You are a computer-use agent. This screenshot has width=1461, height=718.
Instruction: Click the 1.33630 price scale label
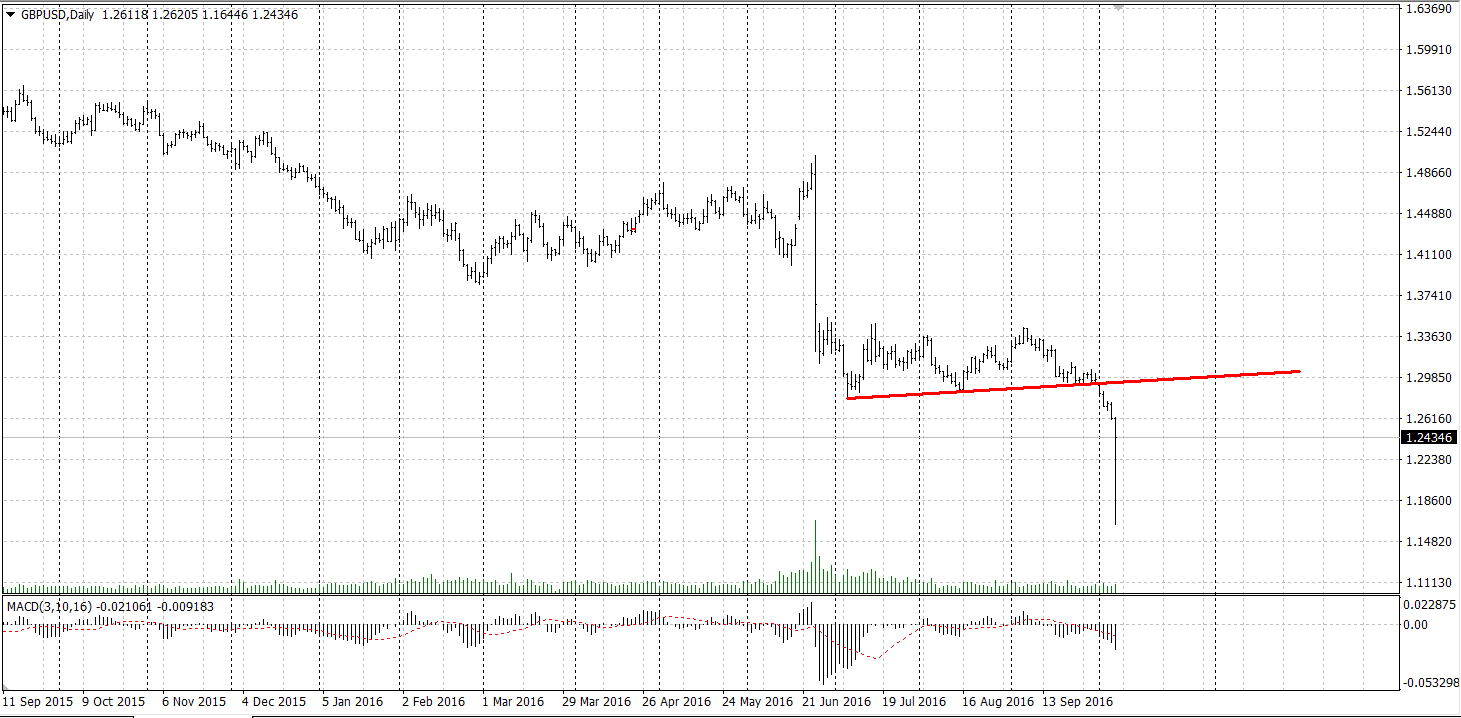pos(1428,336)
